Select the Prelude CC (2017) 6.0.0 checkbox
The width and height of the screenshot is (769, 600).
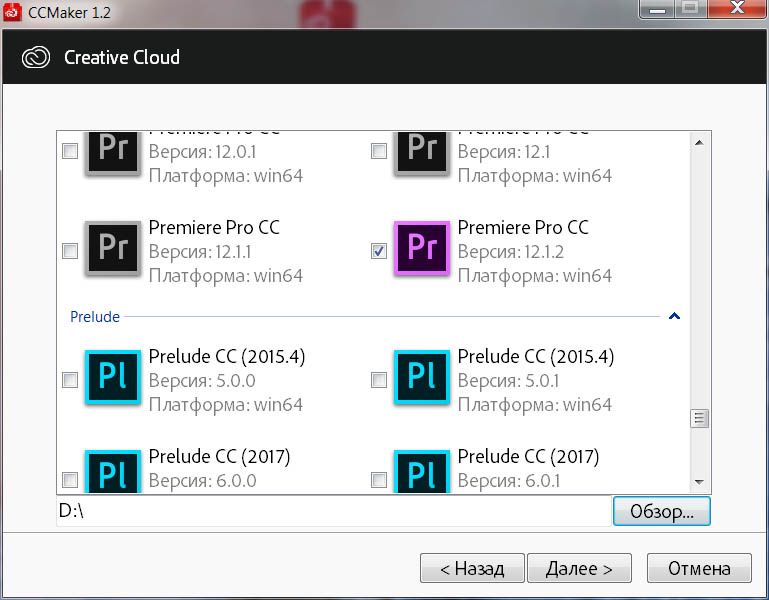click(70, 479)
